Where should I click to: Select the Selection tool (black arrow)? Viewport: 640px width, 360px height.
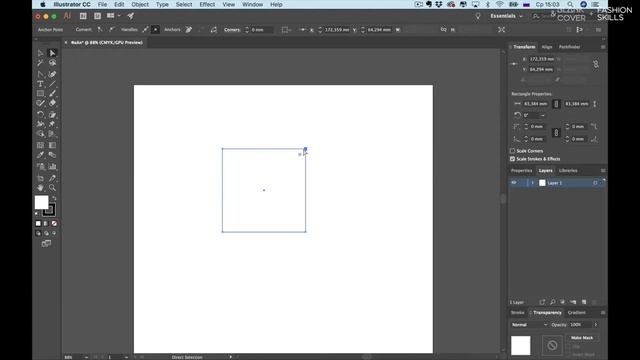point(40,53)
